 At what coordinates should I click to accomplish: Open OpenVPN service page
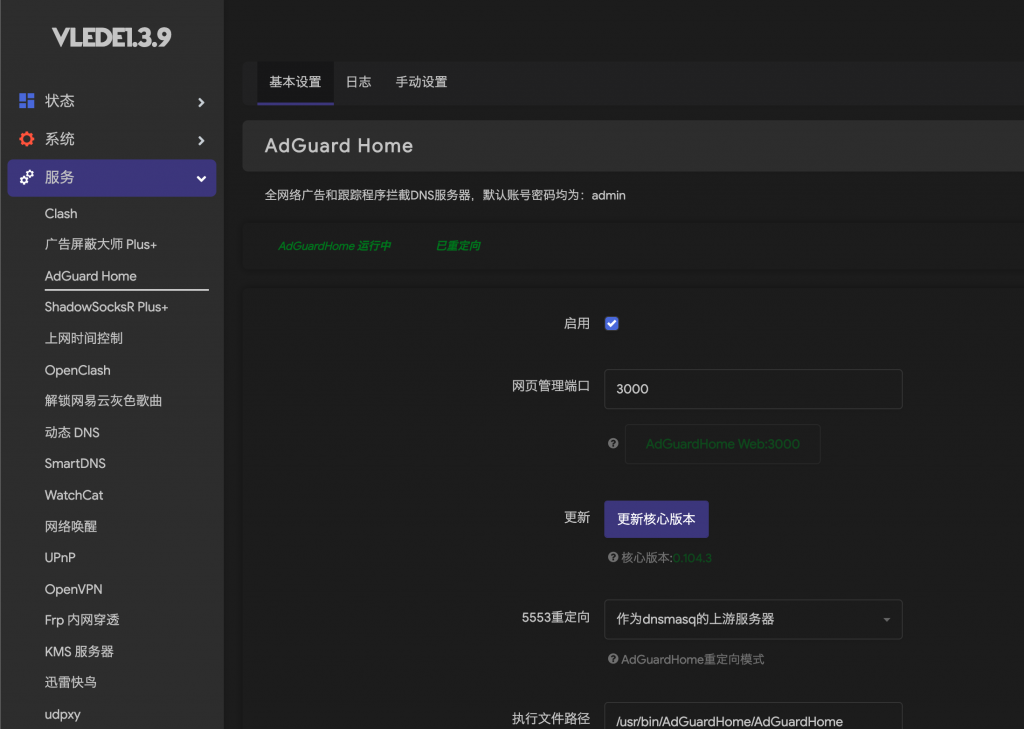coord(73,589)
